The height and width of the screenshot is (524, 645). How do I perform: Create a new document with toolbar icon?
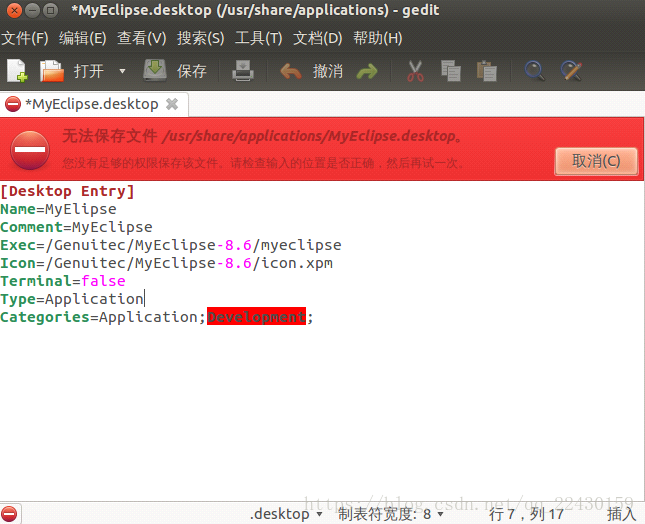(x=17, y=71)
